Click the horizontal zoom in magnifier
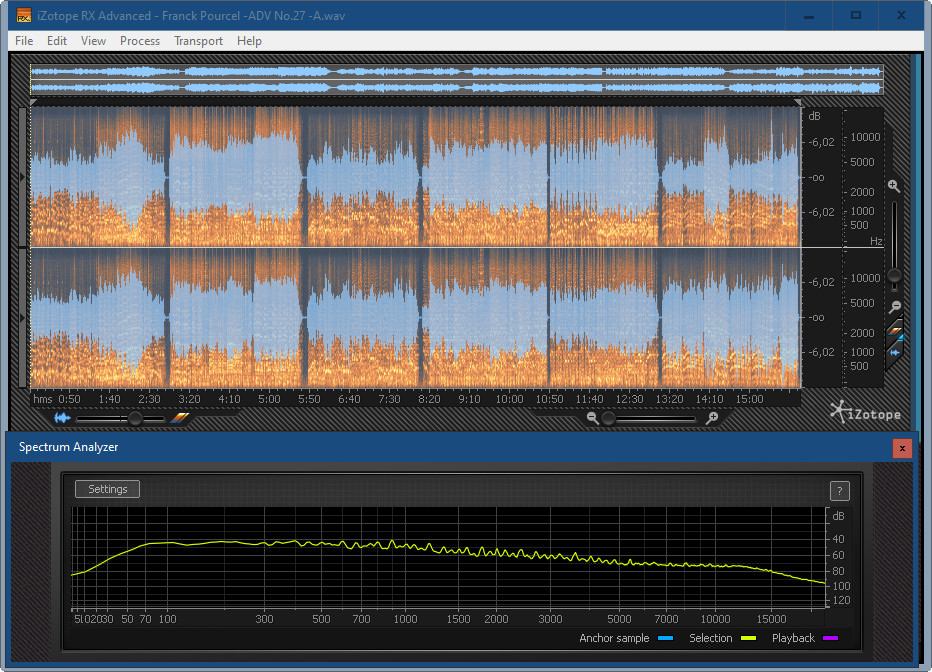932x672 pixels. pyautogui.click(x=712, y=419)
